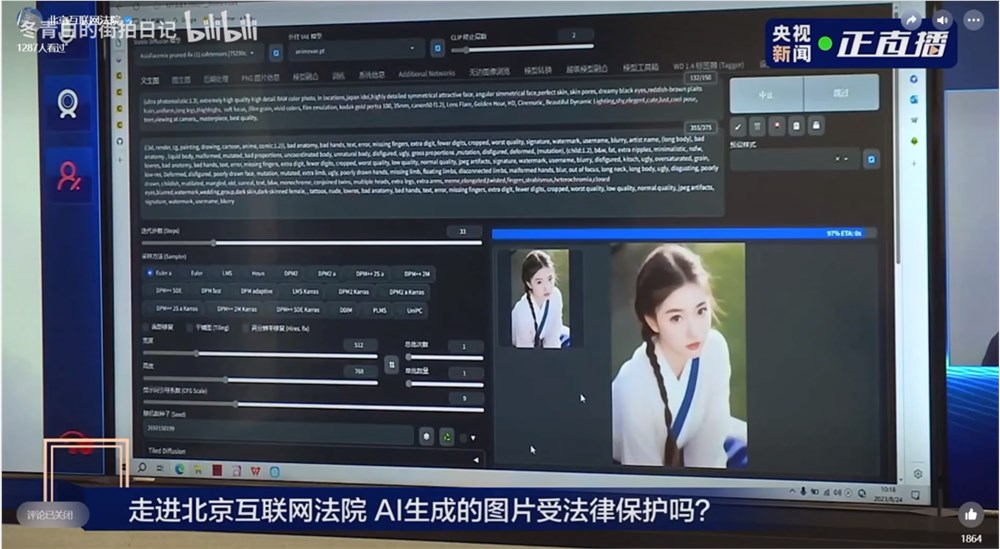The width and height of the screenshot is (1000, 549).
Task: Switch to the Additional Networks tab
Action: (426, 73)
